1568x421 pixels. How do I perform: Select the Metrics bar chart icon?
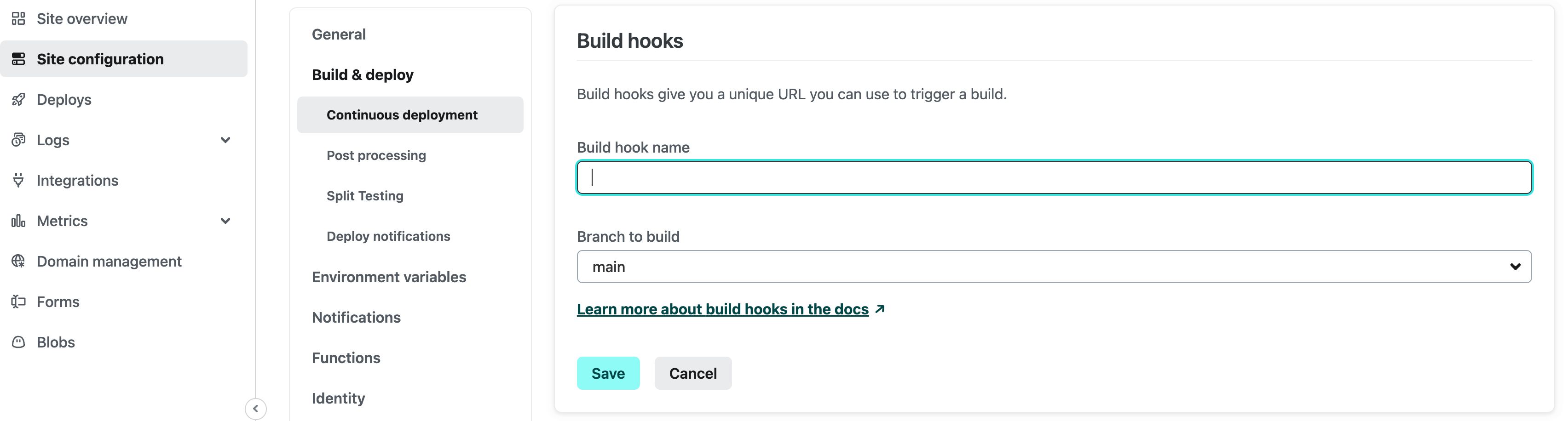coord(18,220)
